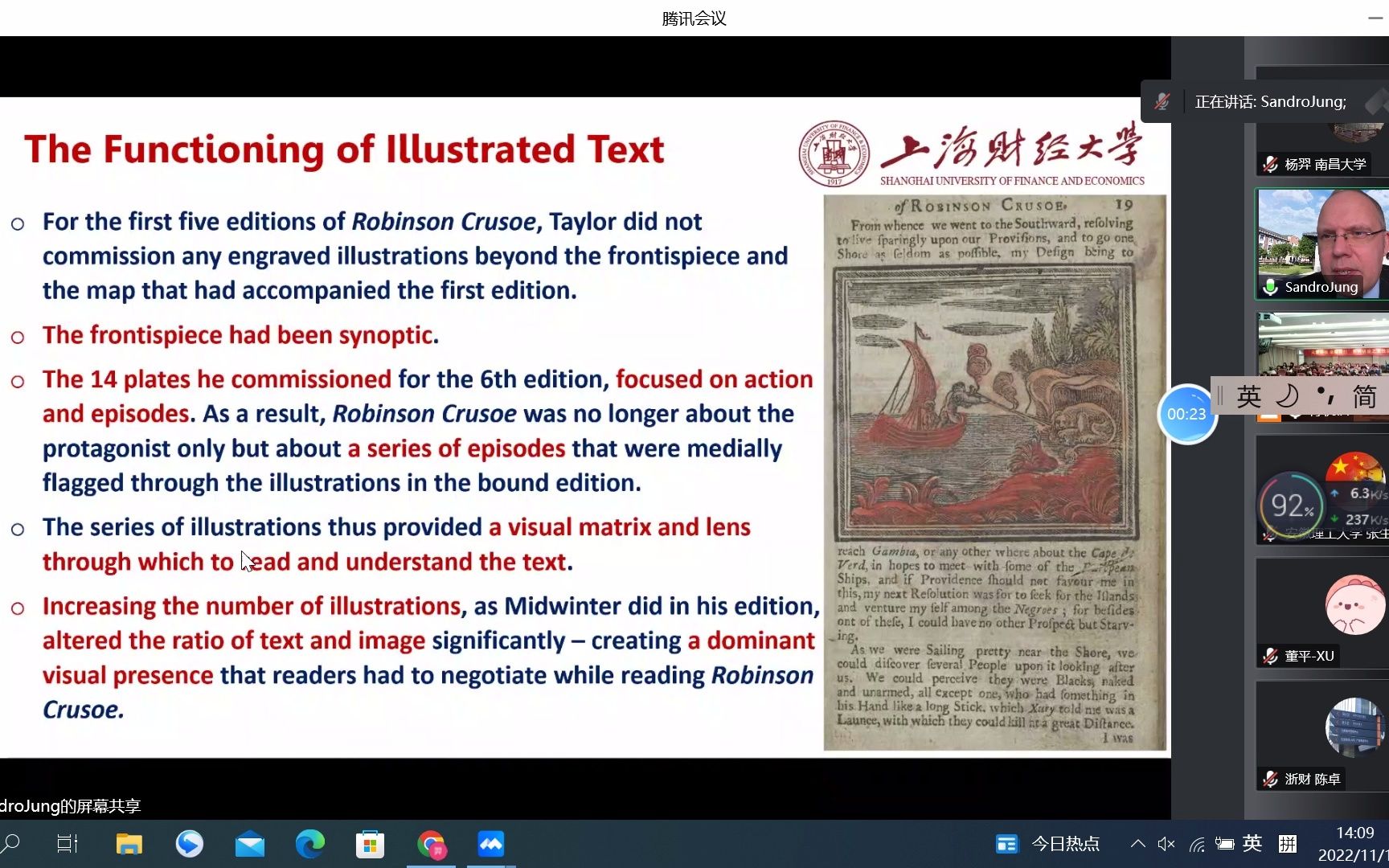Launch Microsoft Edge from the taskbar

[310, 844]
